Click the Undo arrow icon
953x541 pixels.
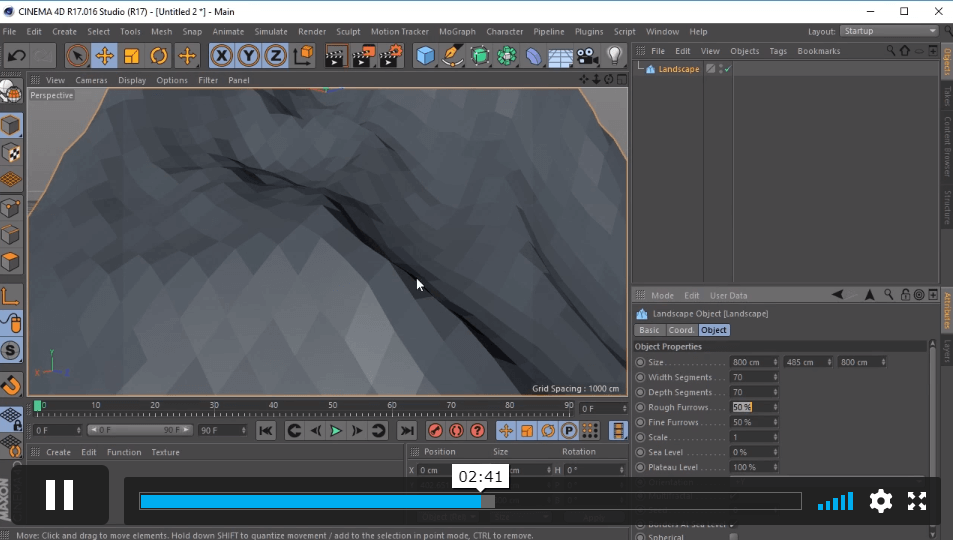tap(16, 56)
